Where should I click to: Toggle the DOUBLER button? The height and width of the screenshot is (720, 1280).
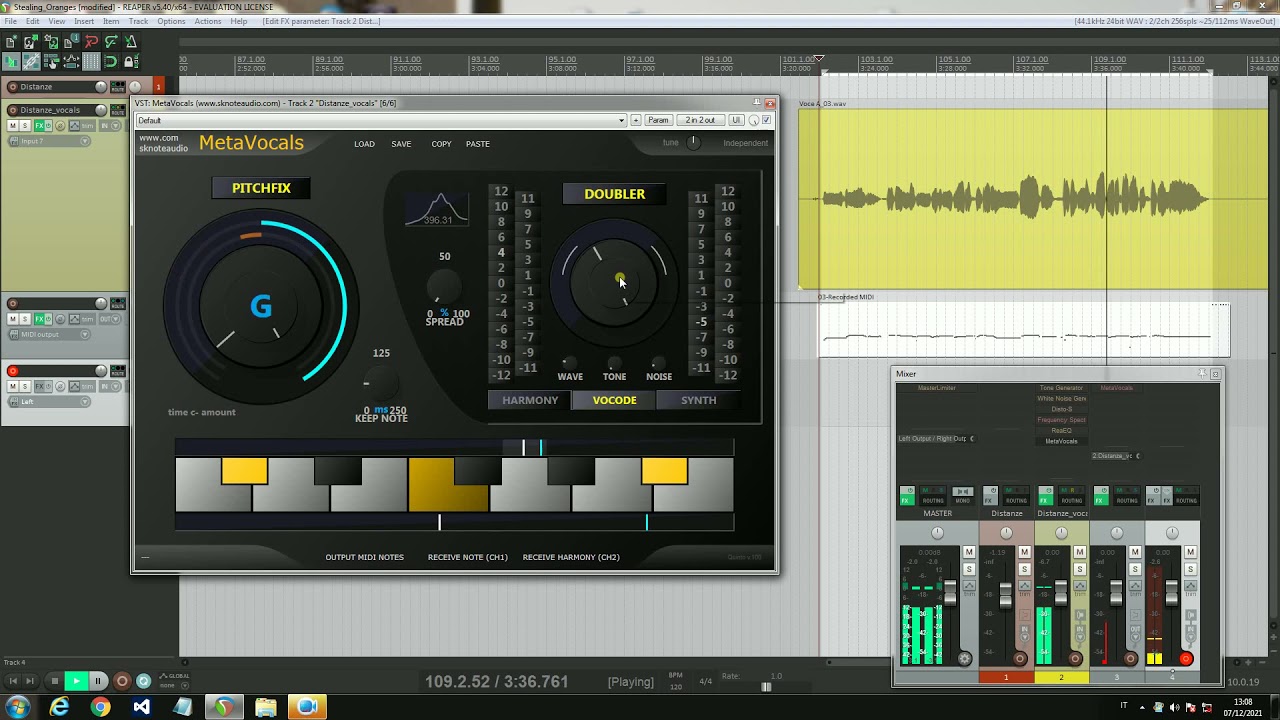pos(615,194)
